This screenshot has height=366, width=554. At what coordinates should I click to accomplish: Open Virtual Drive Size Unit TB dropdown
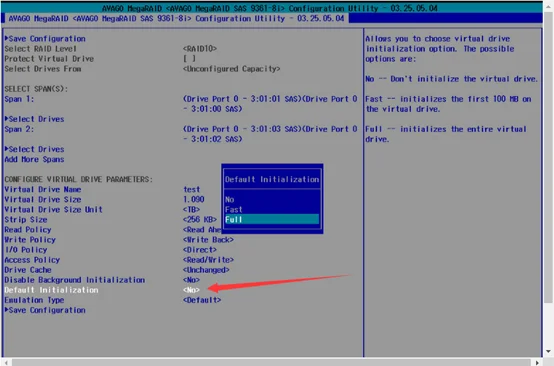tap(191, 209)
